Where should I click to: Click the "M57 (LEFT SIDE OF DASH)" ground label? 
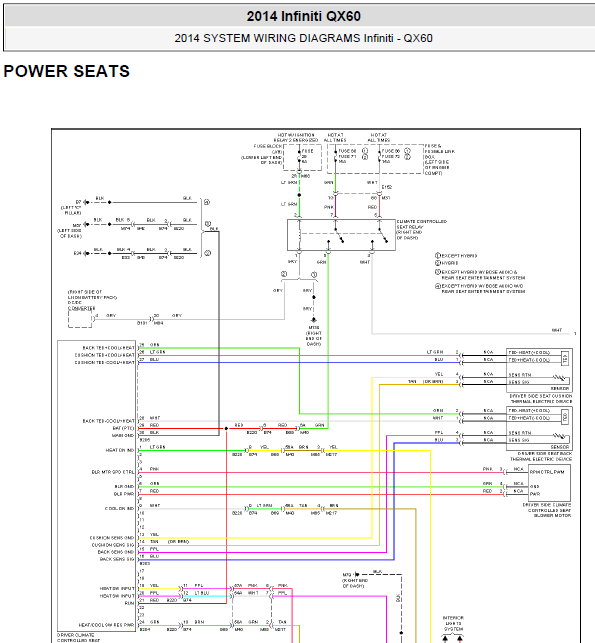point(71,230)
